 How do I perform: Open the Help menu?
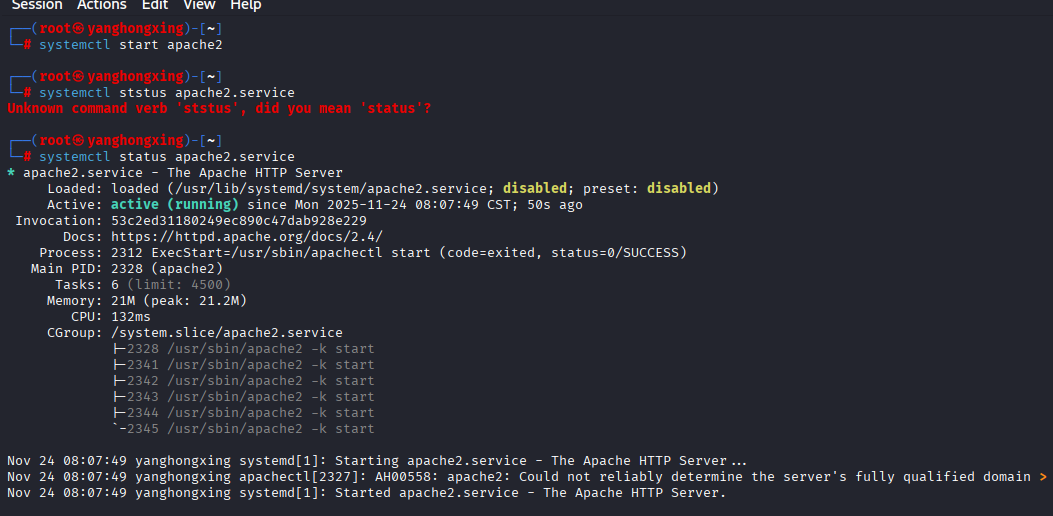tap(245, 5)
